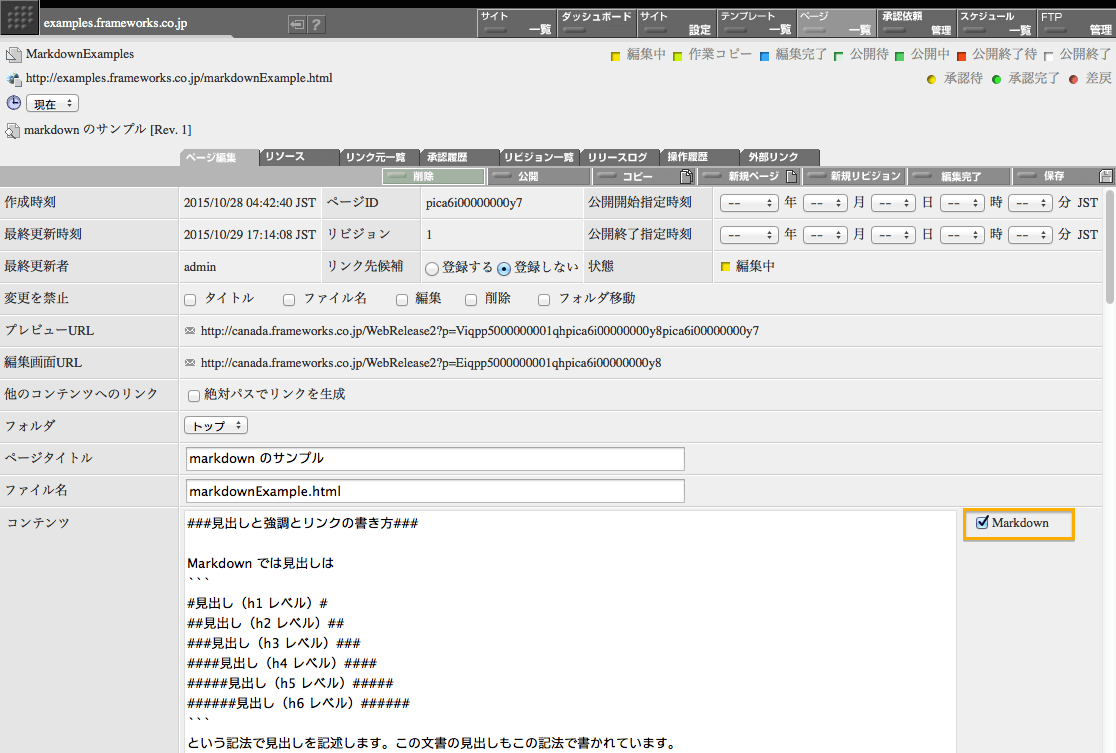This screenshot has width=1116, height=753.
Task: Check the タイトル change-lock checkbox
Action: (190, 300)
